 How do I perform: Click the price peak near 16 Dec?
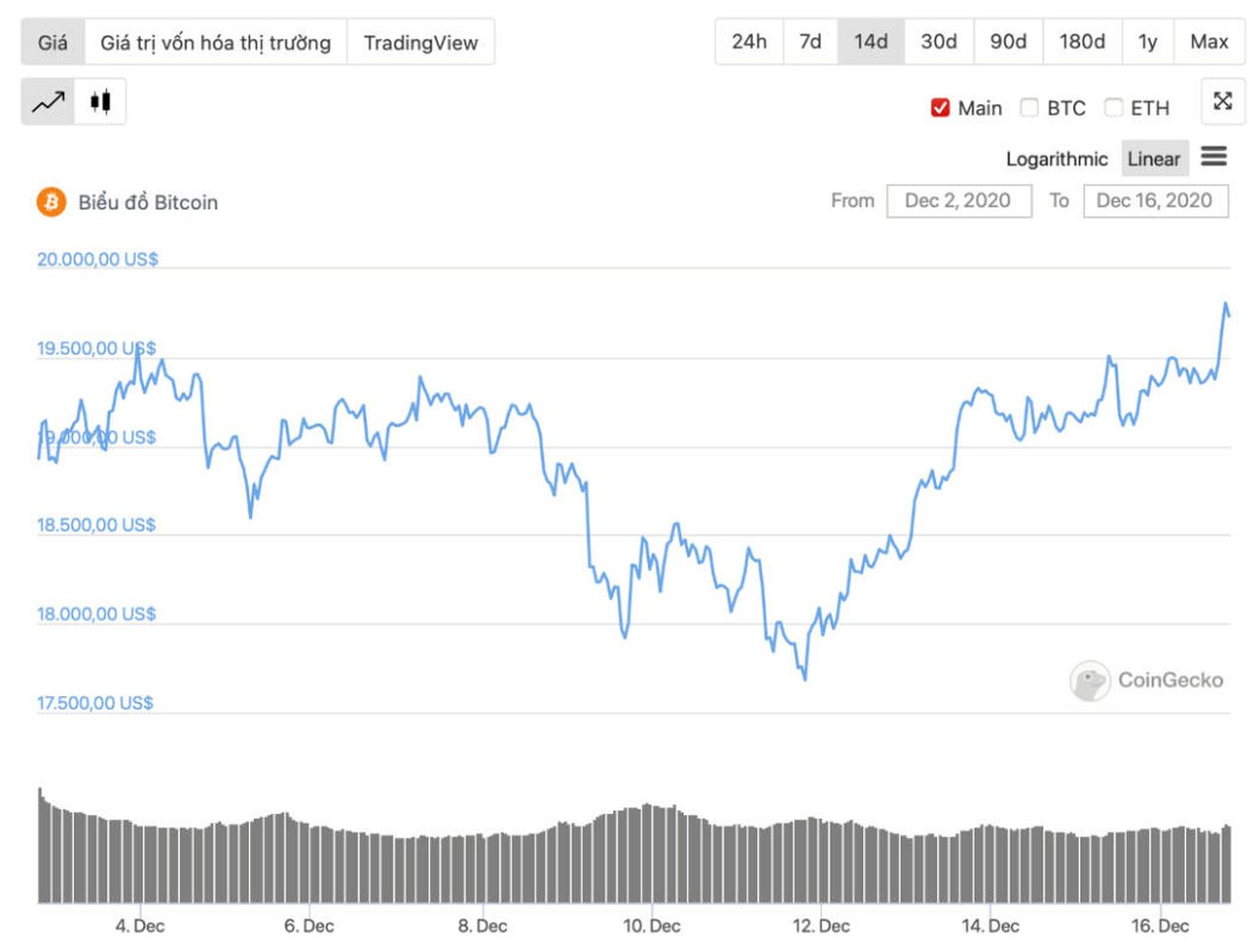tap(1226, 303)
